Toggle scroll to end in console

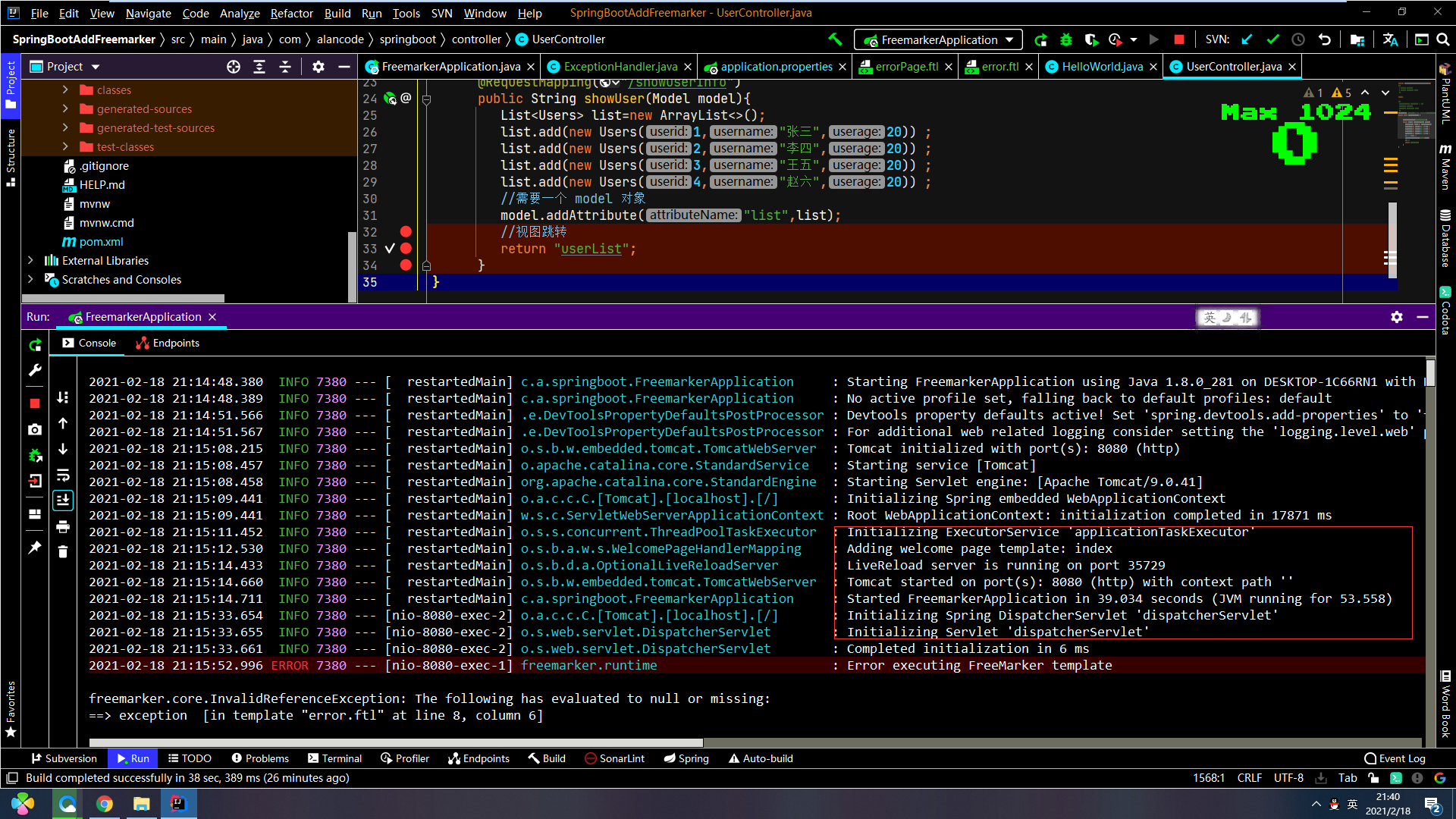pyautogui.click(x=63, y=500)
